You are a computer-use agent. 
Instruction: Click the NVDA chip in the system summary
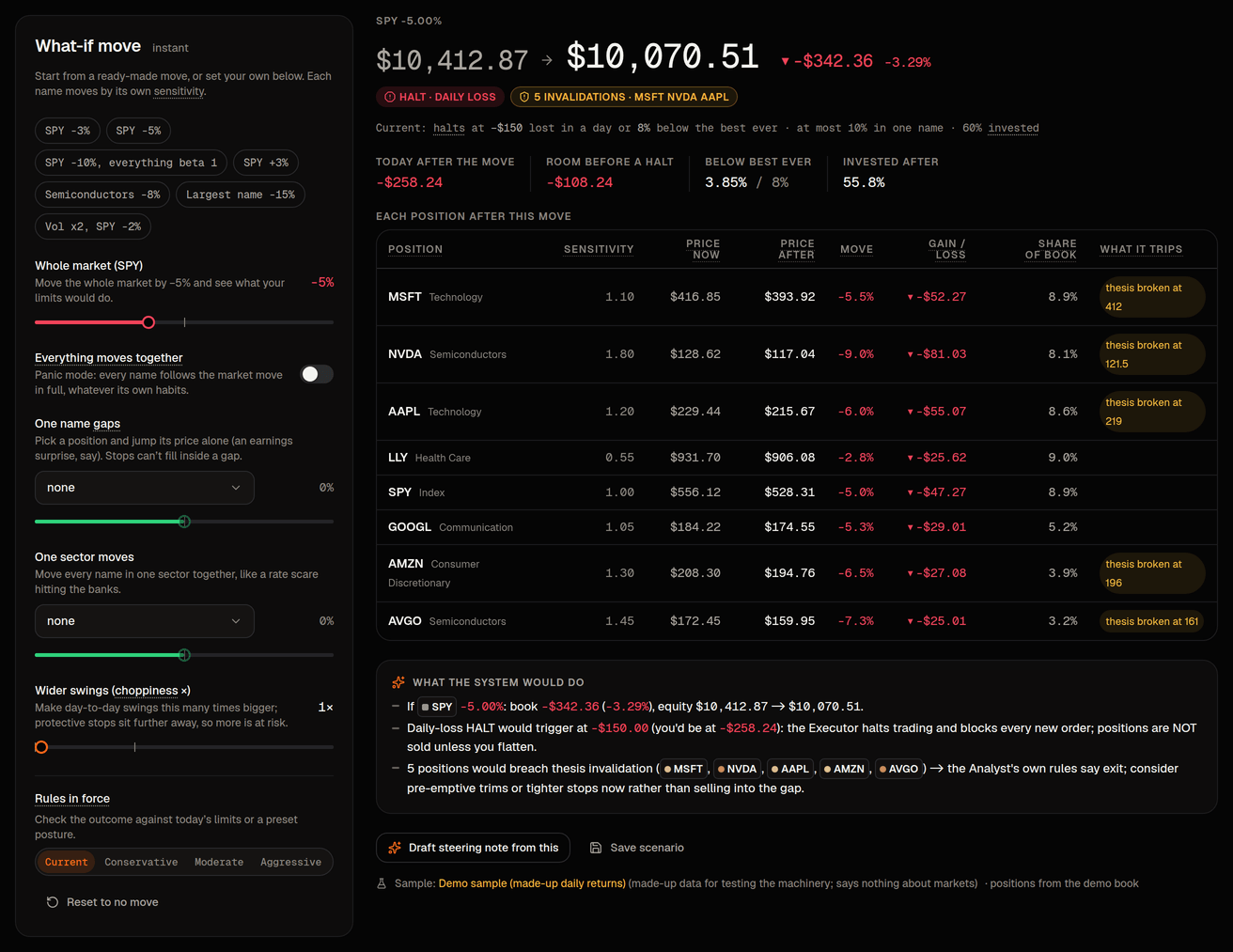[738, 769]
